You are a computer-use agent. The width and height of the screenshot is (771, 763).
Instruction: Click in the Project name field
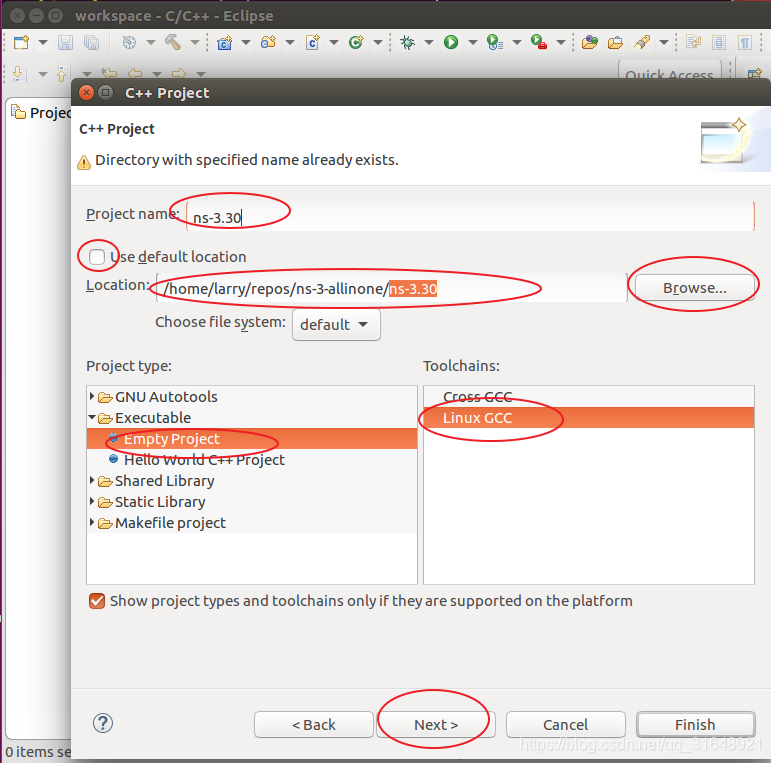tap(470, 216)
